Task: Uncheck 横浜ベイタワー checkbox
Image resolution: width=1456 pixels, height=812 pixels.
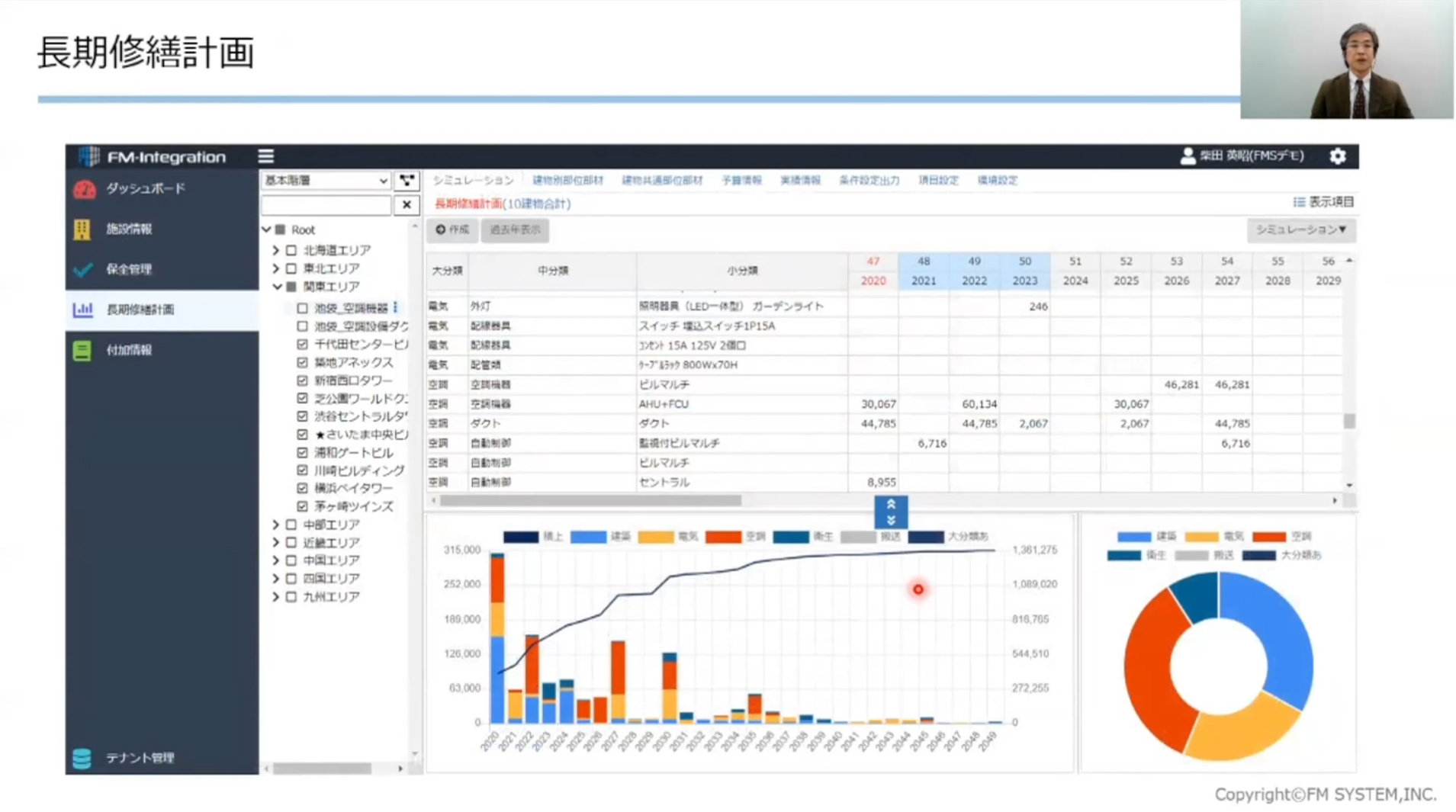Action: coord(302,488)
